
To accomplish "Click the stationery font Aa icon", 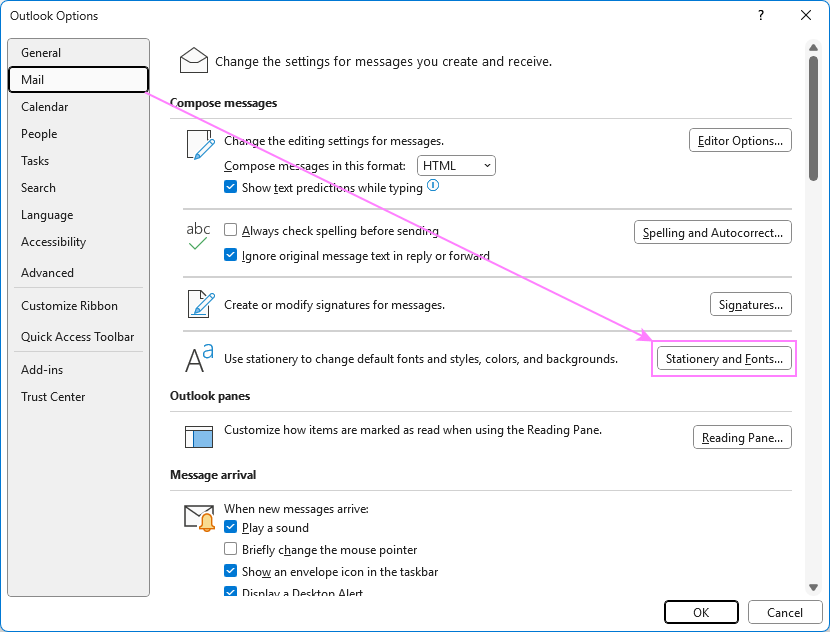I will 199,358.
